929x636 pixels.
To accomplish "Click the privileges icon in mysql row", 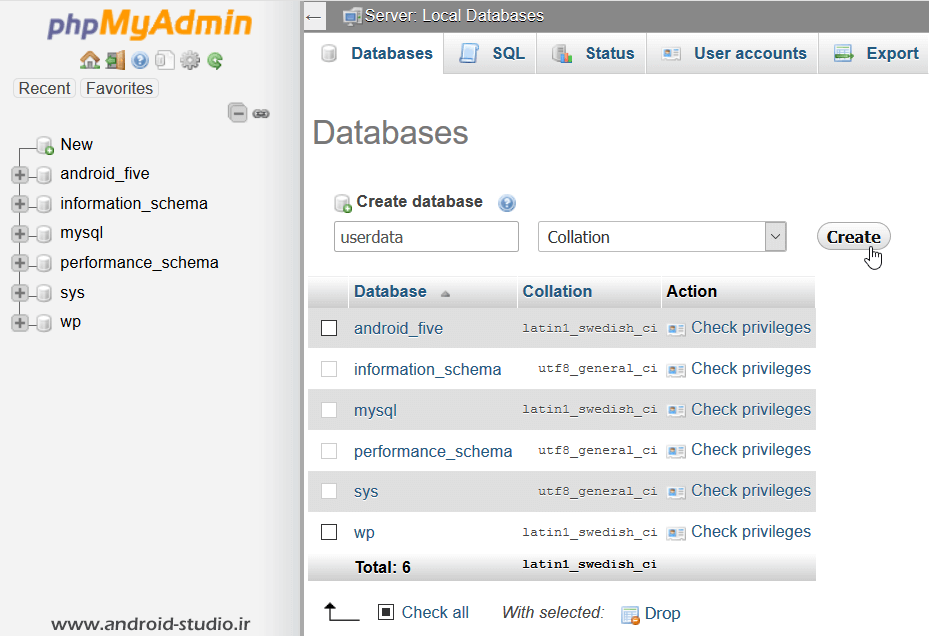I will point(676,410).
